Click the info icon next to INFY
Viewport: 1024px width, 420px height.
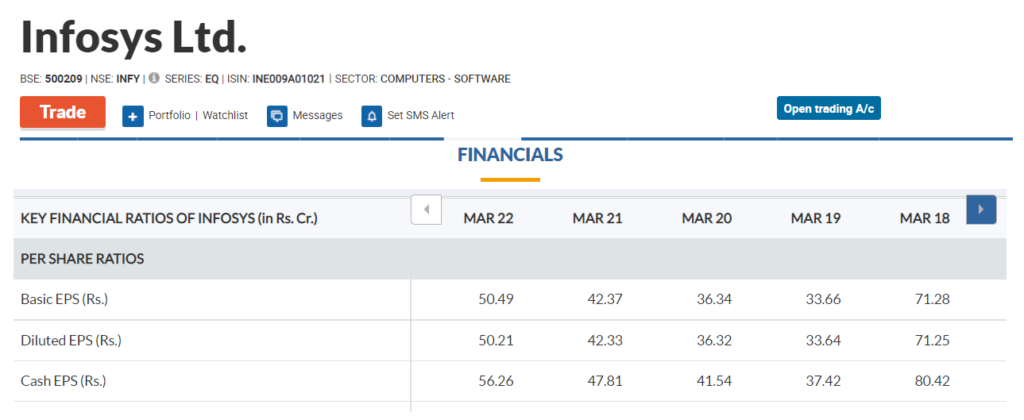pos(153,78)
